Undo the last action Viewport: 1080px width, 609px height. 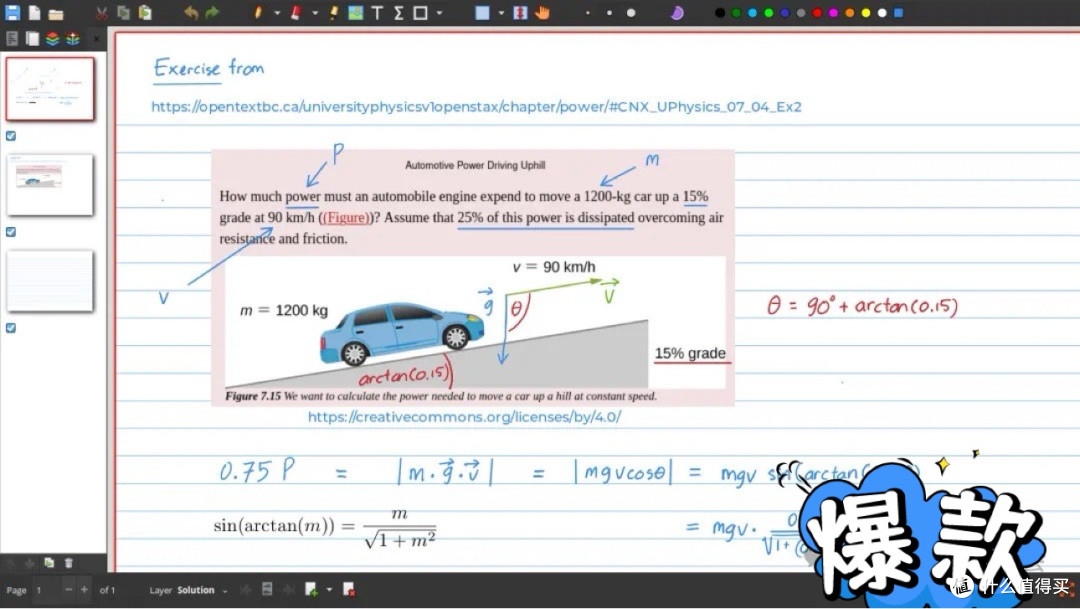[191, 12]
